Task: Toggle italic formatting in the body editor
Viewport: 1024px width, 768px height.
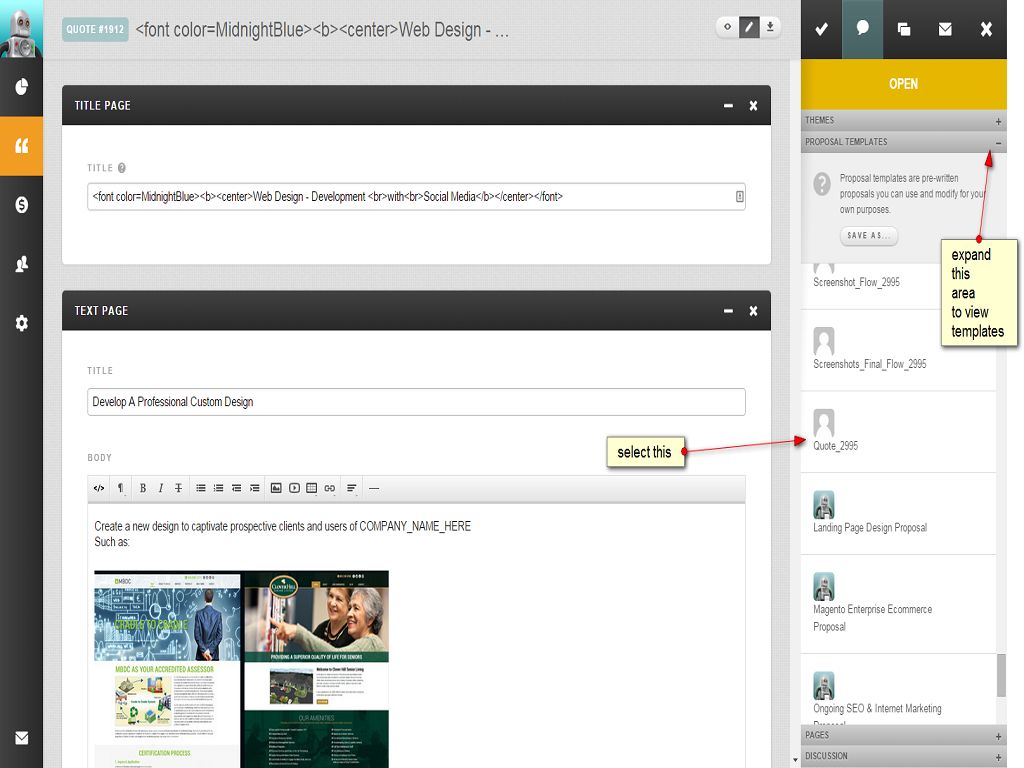Action: point(160,488)
